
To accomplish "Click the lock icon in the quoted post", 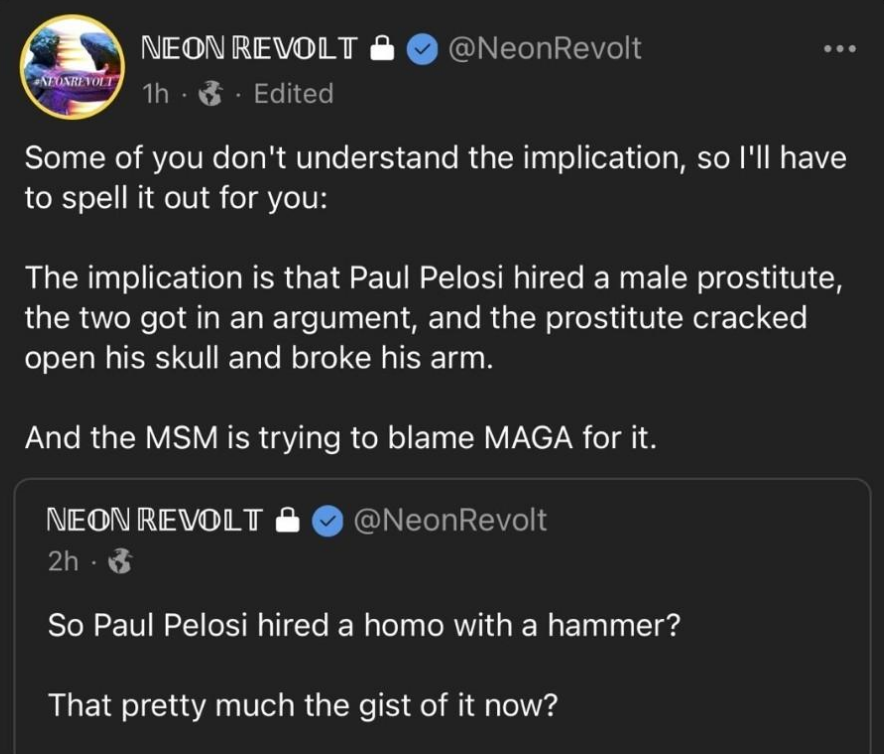I will point(288,521).
